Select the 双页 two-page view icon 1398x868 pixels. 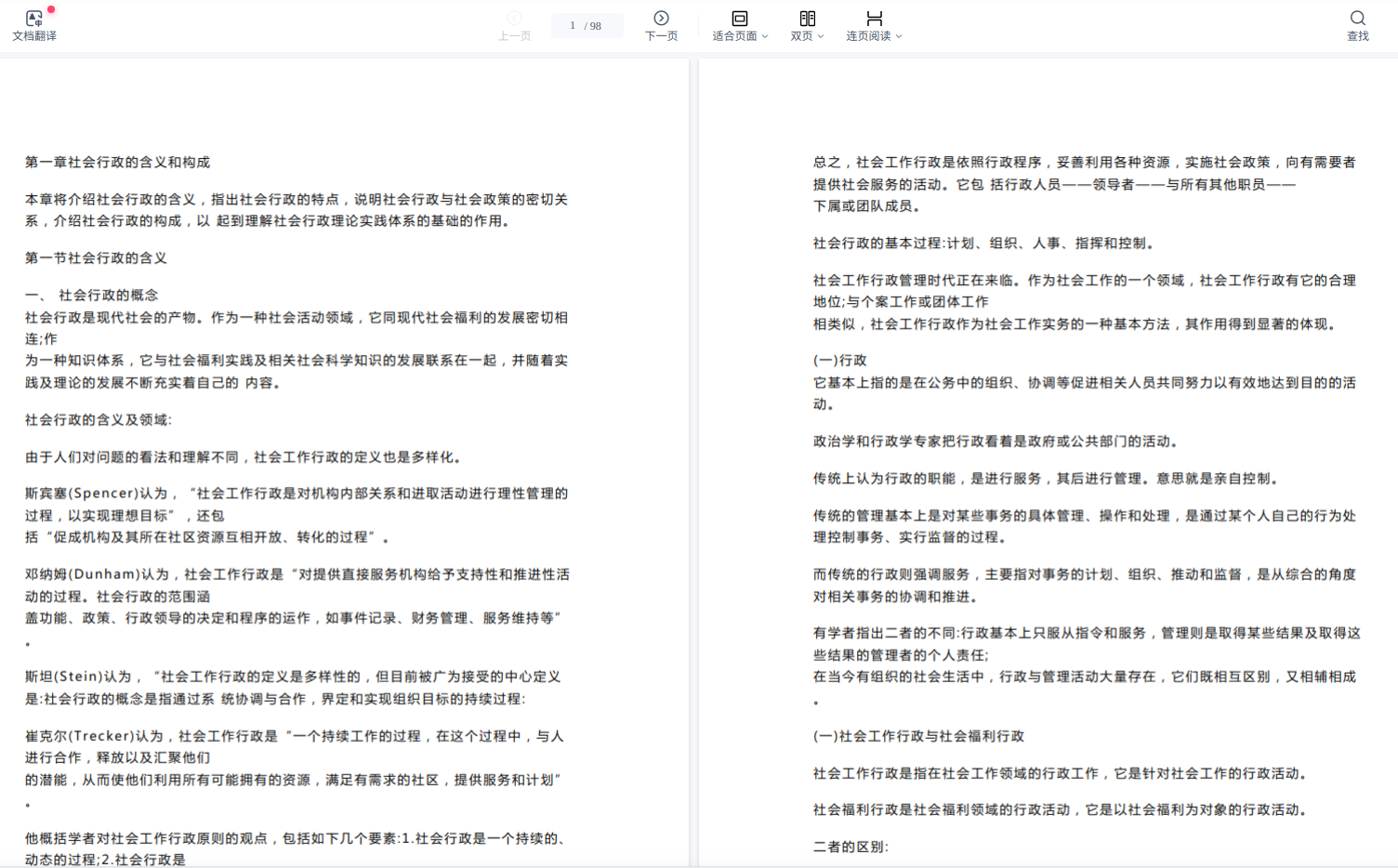807,18
